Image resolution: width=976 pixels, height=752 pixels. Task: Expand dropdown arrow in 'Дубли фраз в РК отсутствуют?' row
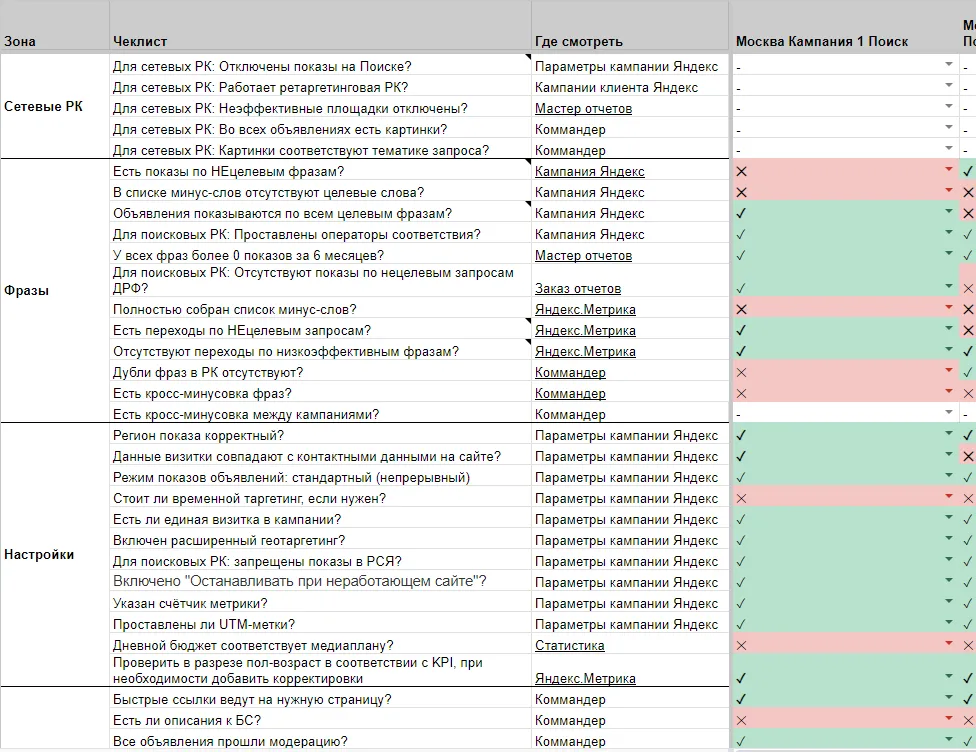pyautogui.click(x=949, y=370)
